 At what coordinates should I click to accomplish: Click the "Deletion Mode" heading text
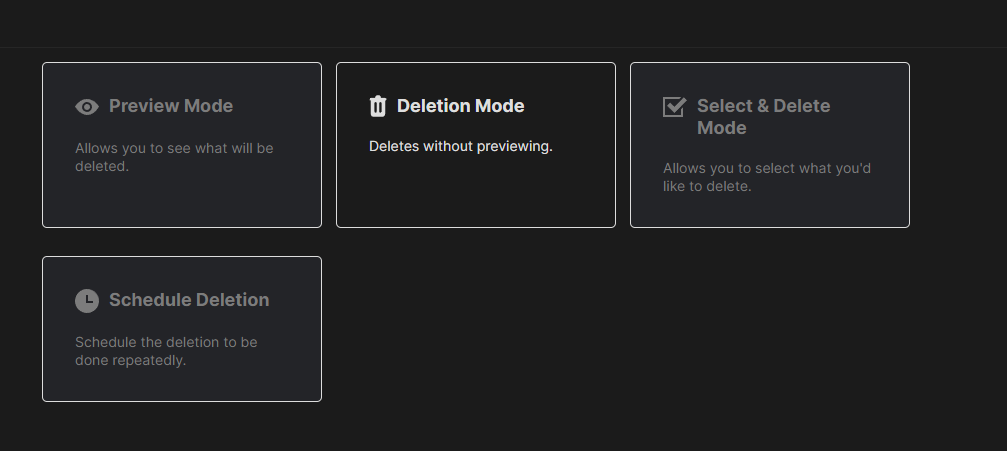pyautogui.click(x=460, y=106)
